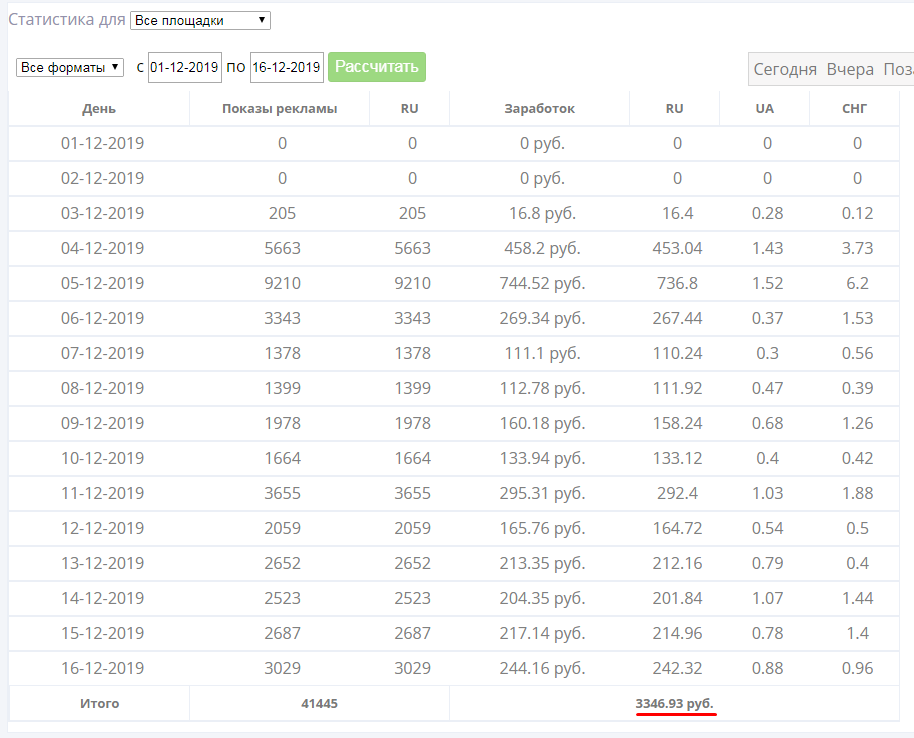Click the 'День' column header
The image size is (914, 738).
point(99,108)
